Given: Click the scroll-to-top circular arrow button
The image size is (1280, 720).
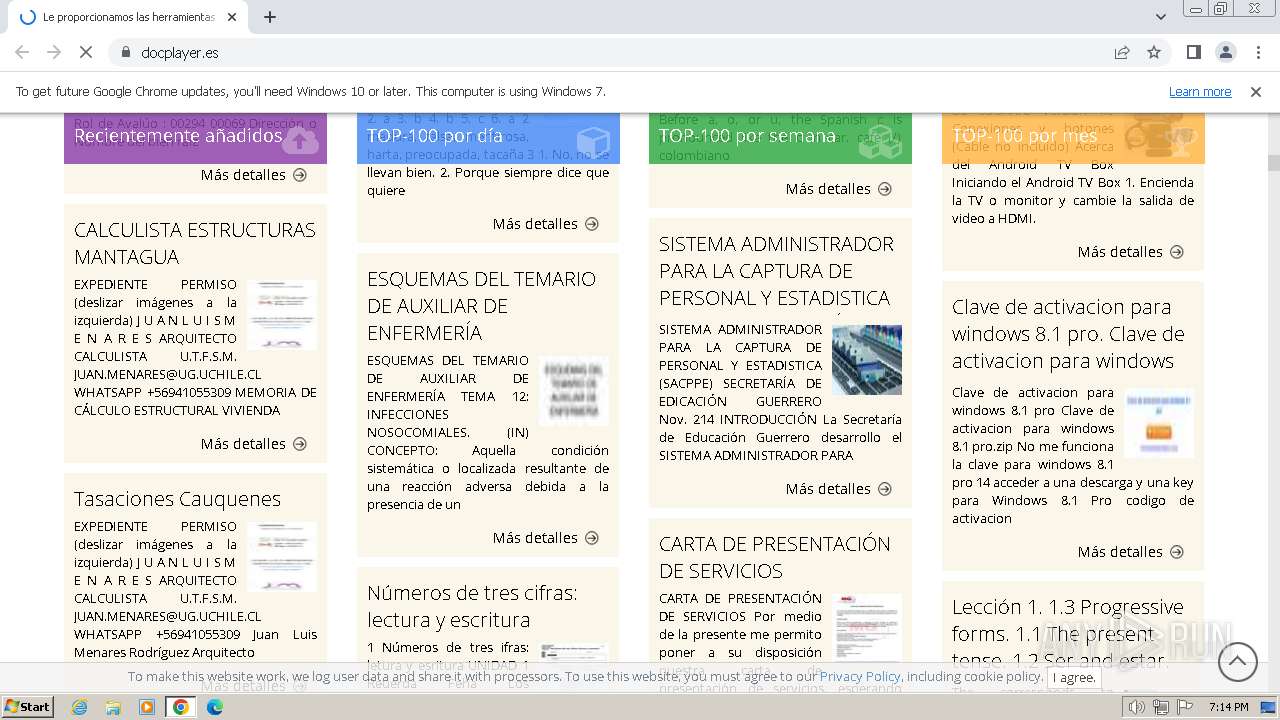Looking at the screenshot, I should point(1238,661).
